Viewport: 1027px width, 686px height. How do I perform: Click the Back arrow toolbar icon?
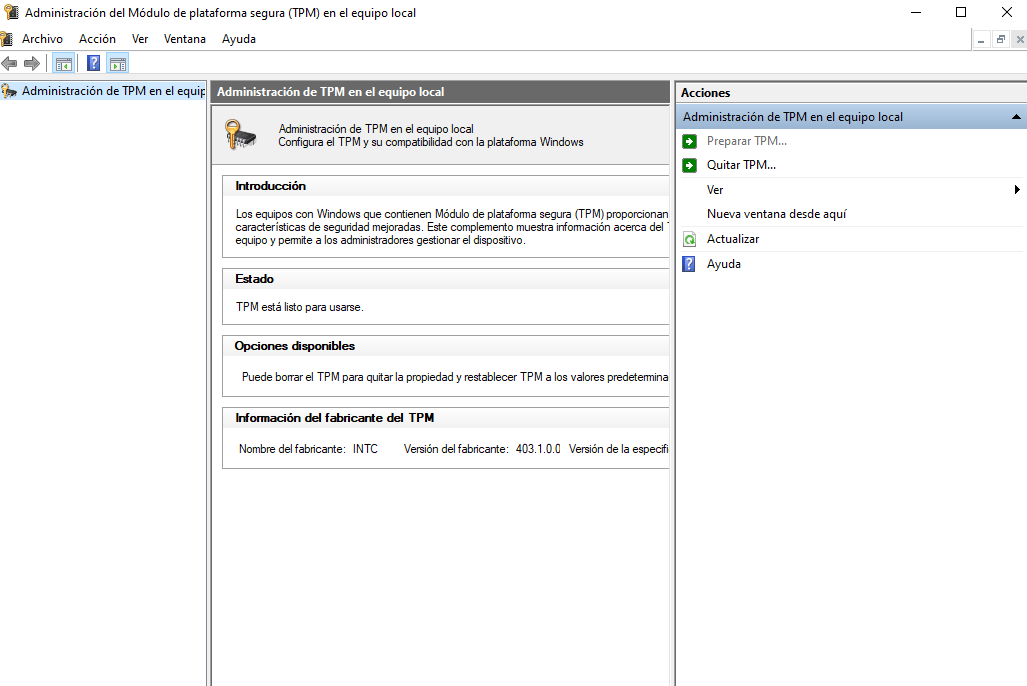[x=9, y=64]
